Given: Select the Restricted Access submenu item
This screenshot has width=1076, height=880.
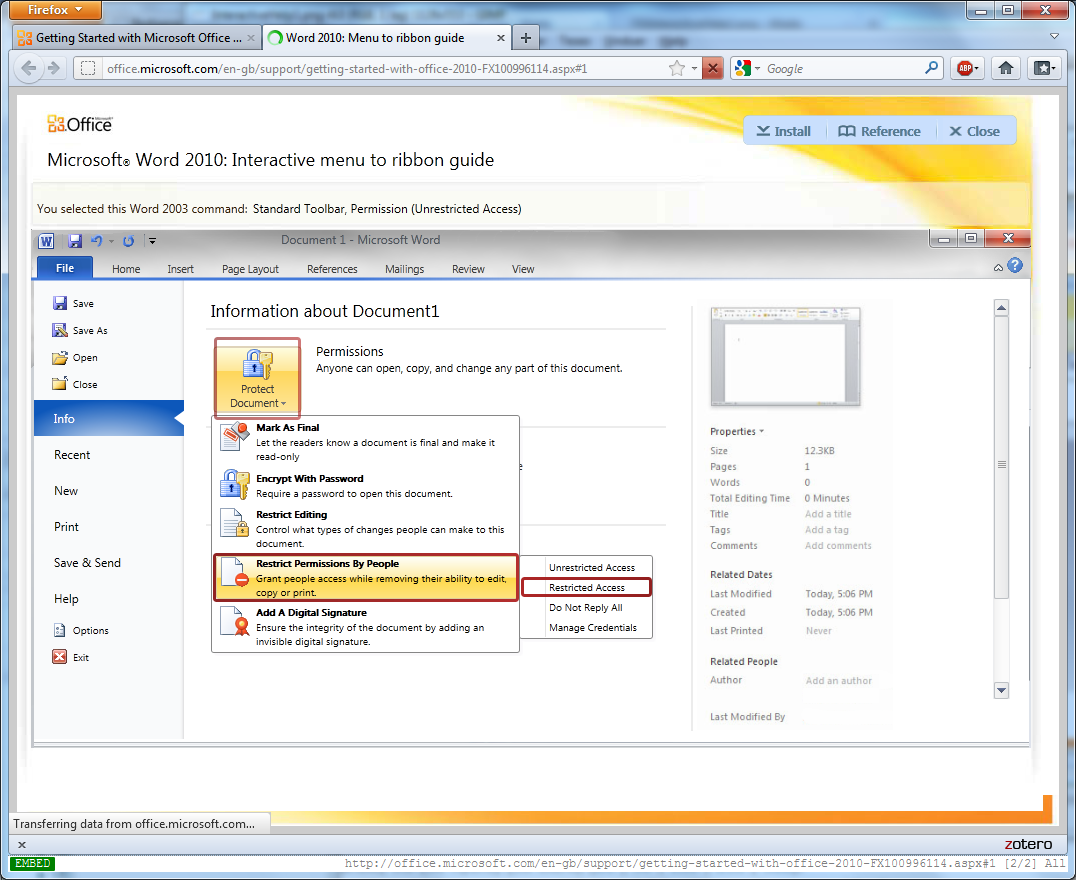Looking at the screenshot, I should pyautogui.click(x=587, y=588).
